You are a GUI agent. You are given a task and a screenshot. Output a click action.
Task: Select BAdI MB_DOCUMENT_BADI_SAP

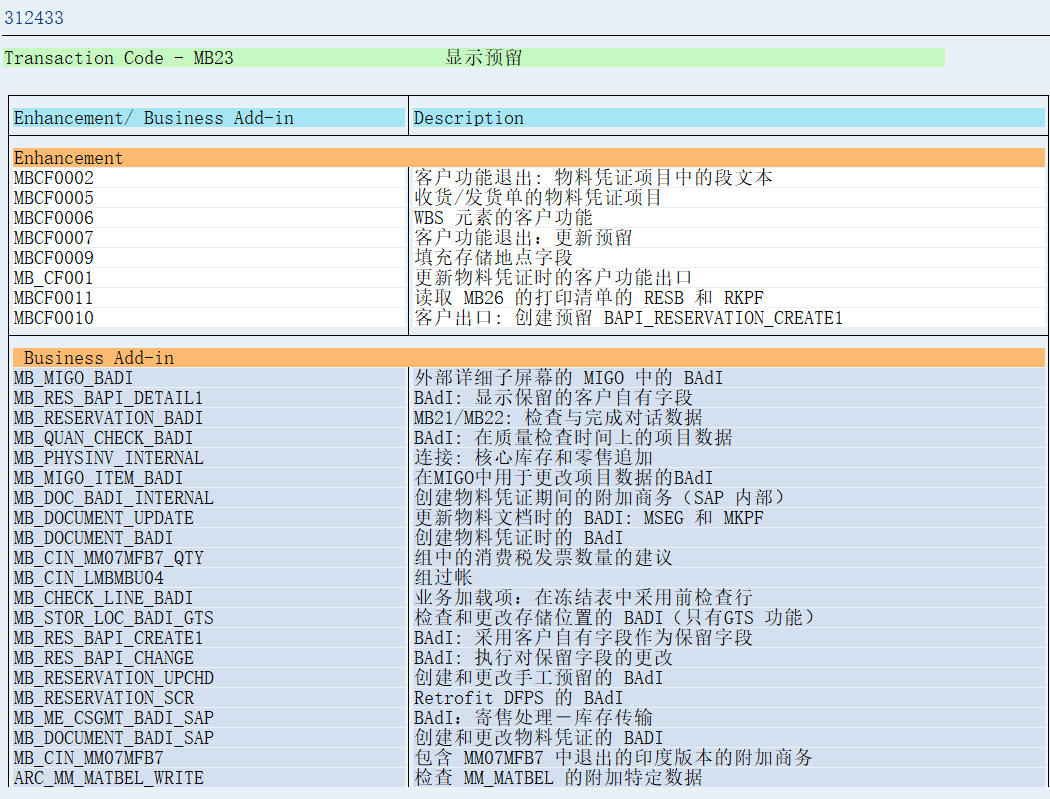point(113,738)
